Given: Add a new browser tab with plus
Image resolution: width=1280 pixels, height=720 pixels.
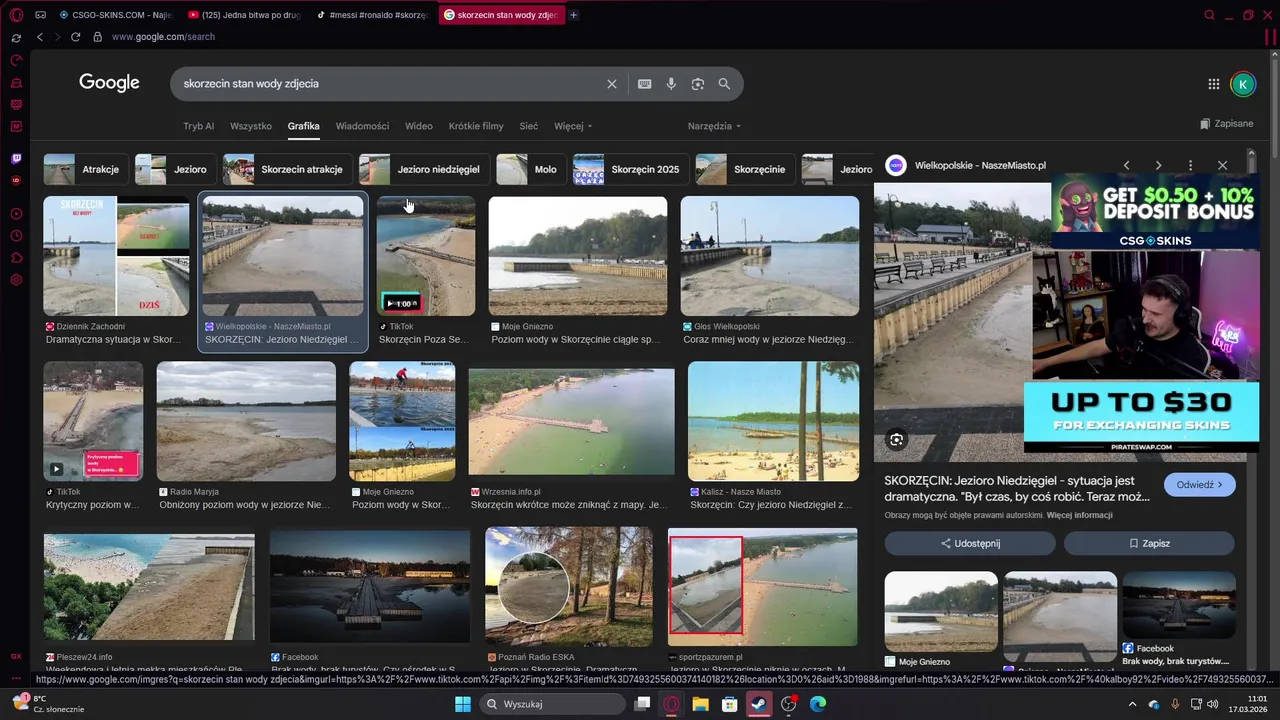Looking at the screenshot, I should pyautogui.click(x=573, y=15).
